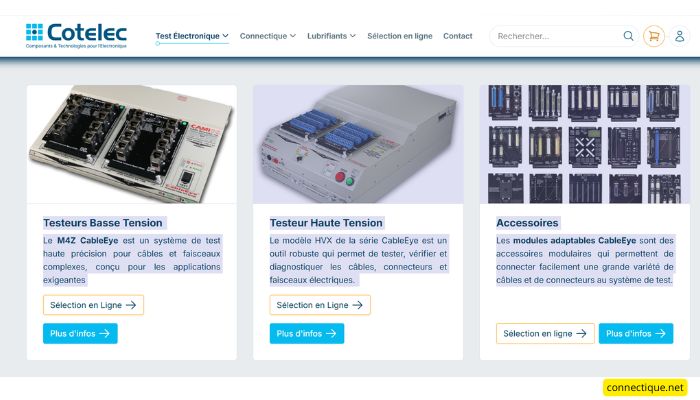The width and height of the screenshot is (700, 400).
Task: Open the M4Z CableEye tester image
Action: [132, 144]
